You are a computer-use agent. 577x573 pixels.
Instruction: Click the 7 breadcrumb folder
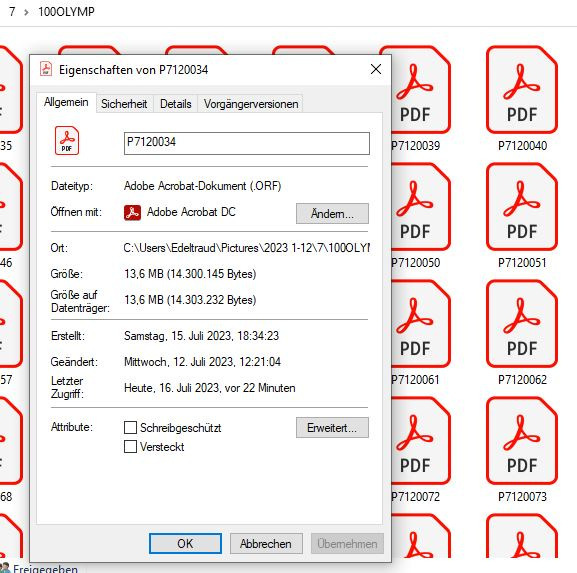(12, 12)
